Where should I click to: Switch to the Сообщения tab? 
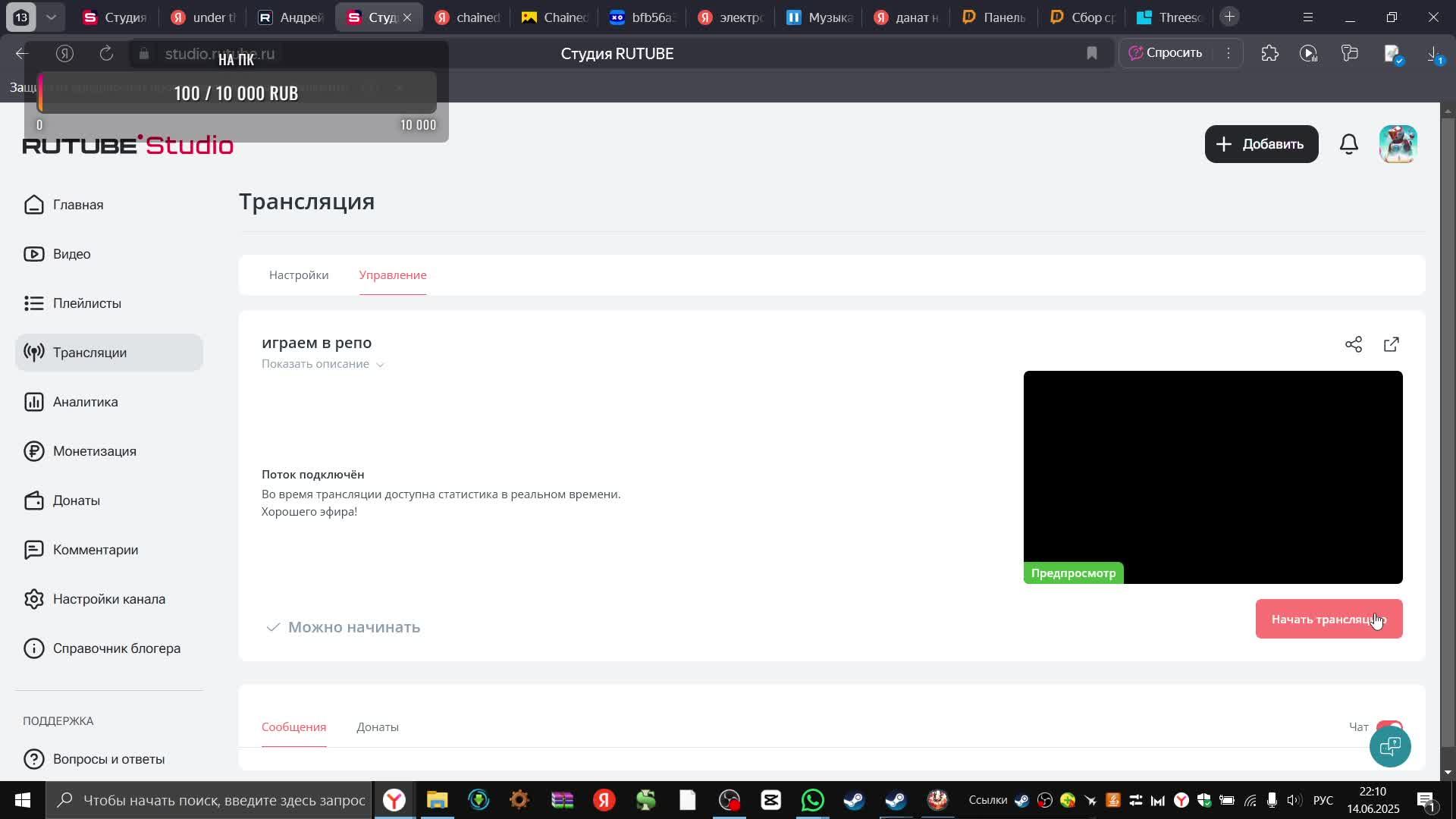coord(294,727)
